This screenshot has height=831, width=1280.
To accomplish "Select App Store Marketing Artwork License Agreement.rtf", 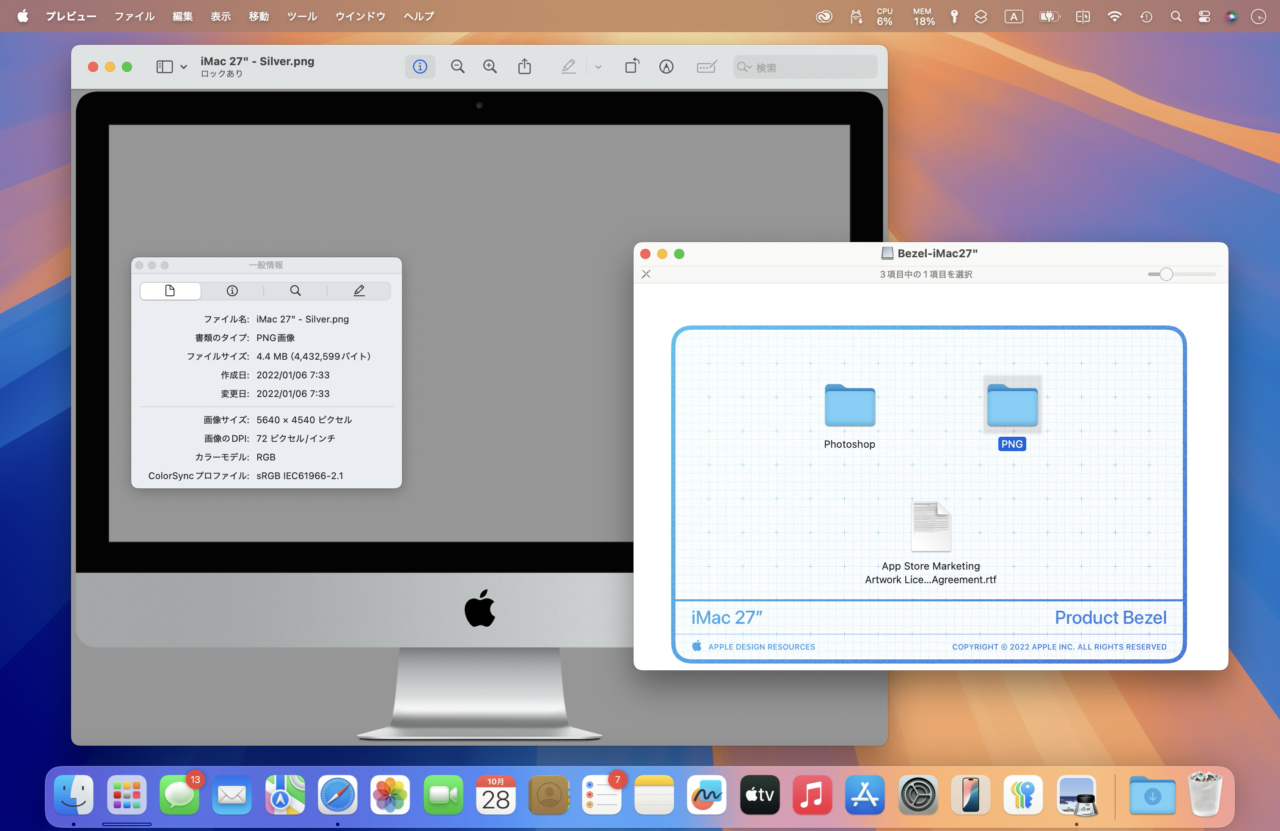I will click(x=931, y=543).
